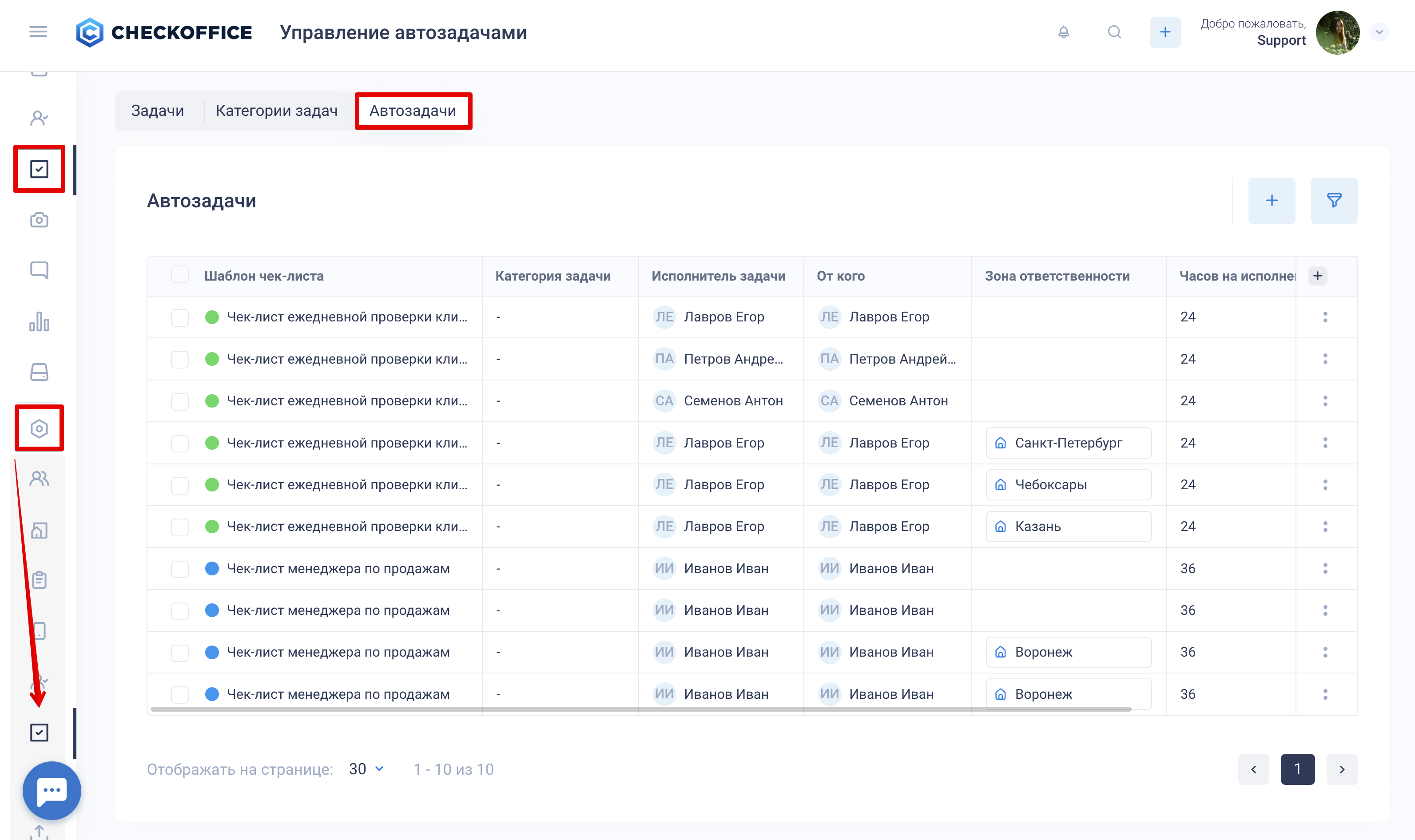Open the clipboard checklists sidebar icon
The image size is (1415, 840).
coord(39,580)
